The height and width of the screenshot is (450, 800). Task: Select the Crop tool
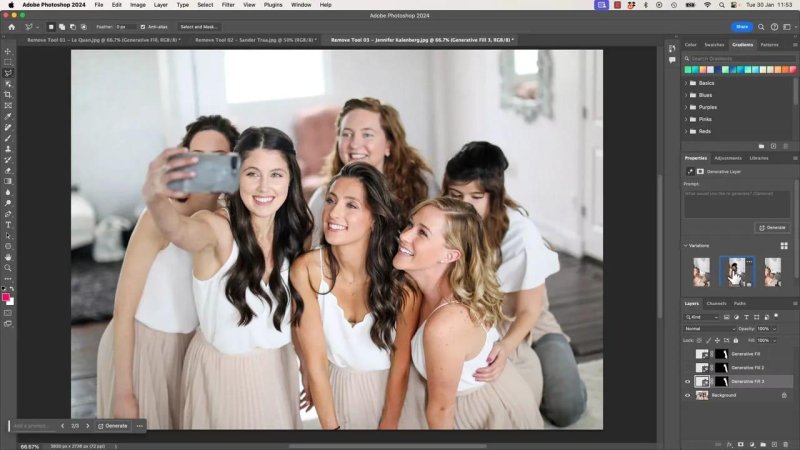(8, 95)
